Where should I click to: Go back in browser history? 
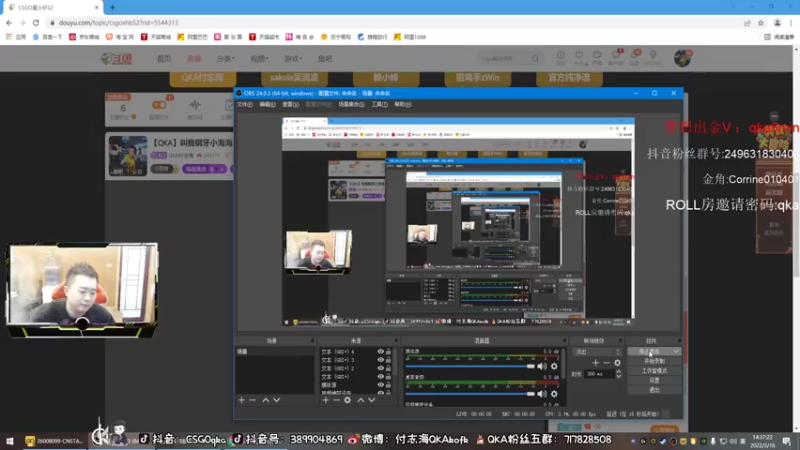tap(9, 23)
